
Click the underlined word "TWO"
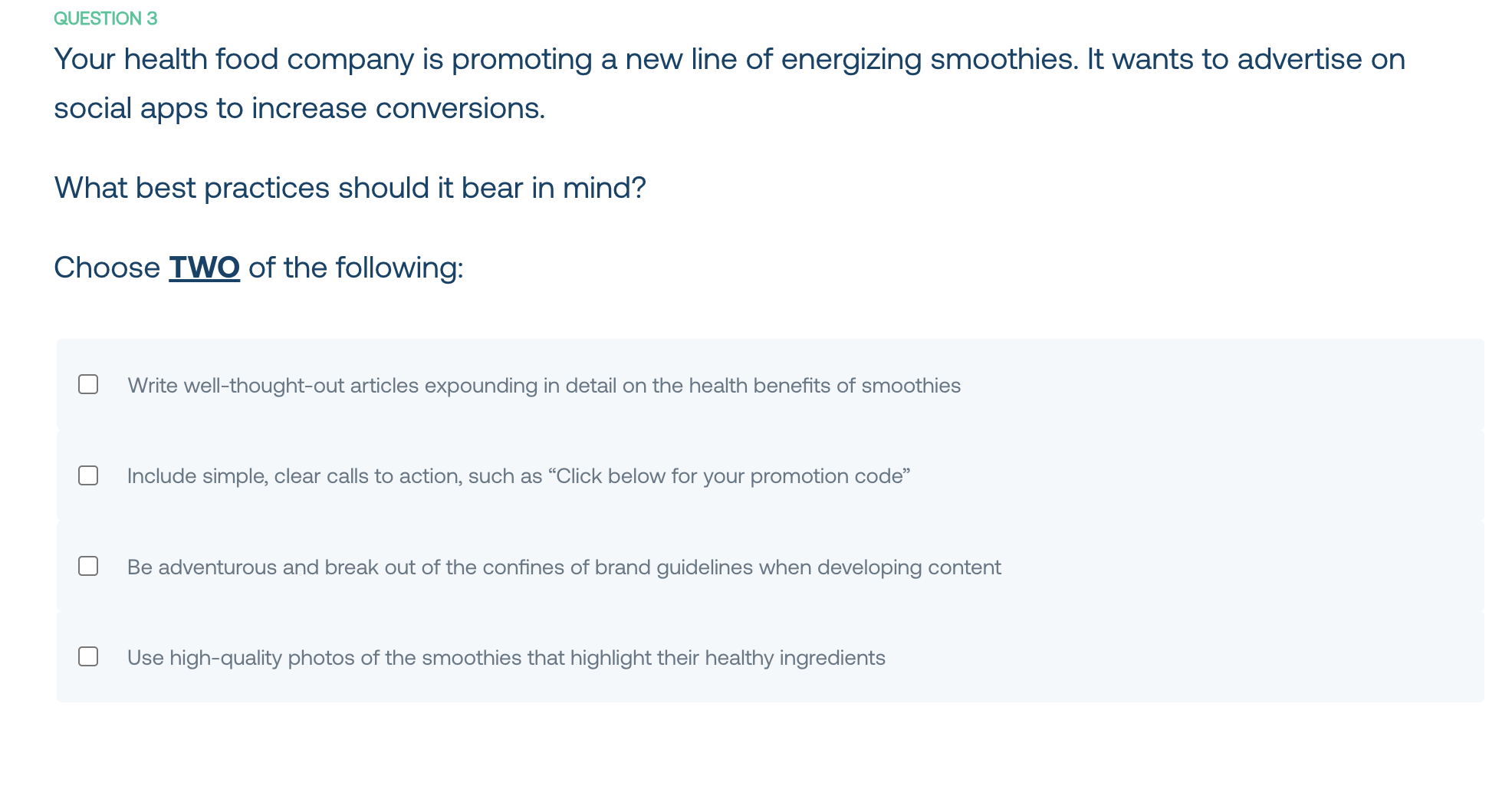(204, 268)
